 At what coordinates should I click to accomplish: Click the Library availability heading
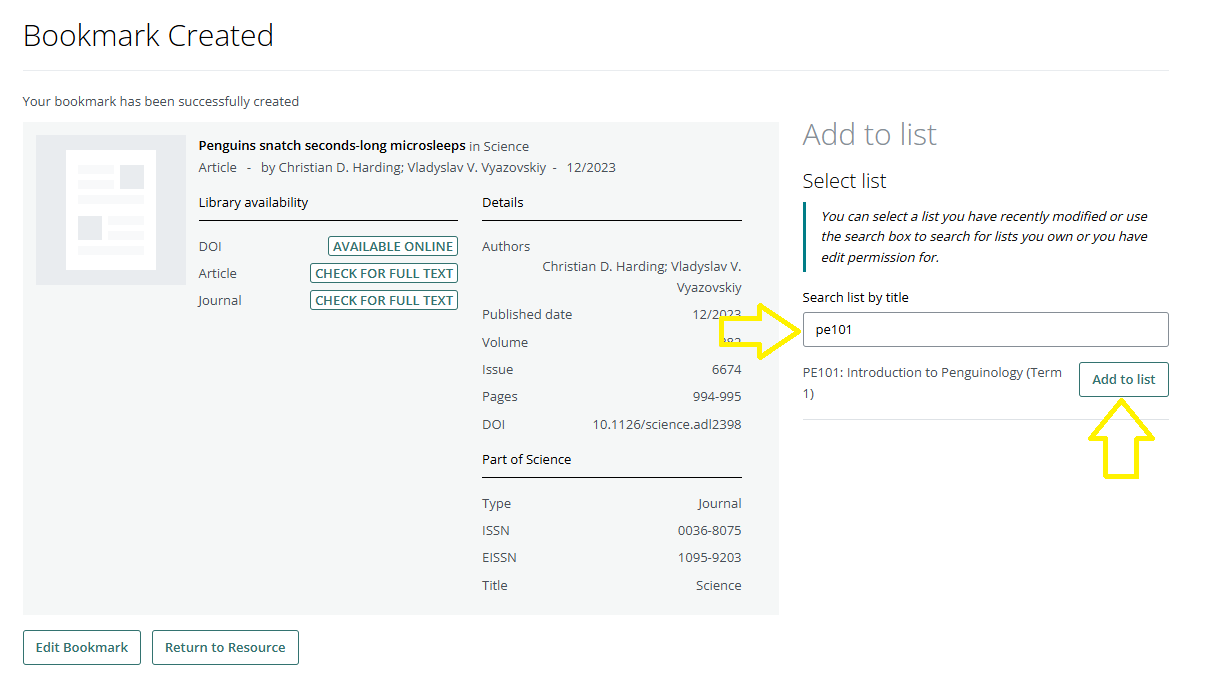[x=253, y=202]
